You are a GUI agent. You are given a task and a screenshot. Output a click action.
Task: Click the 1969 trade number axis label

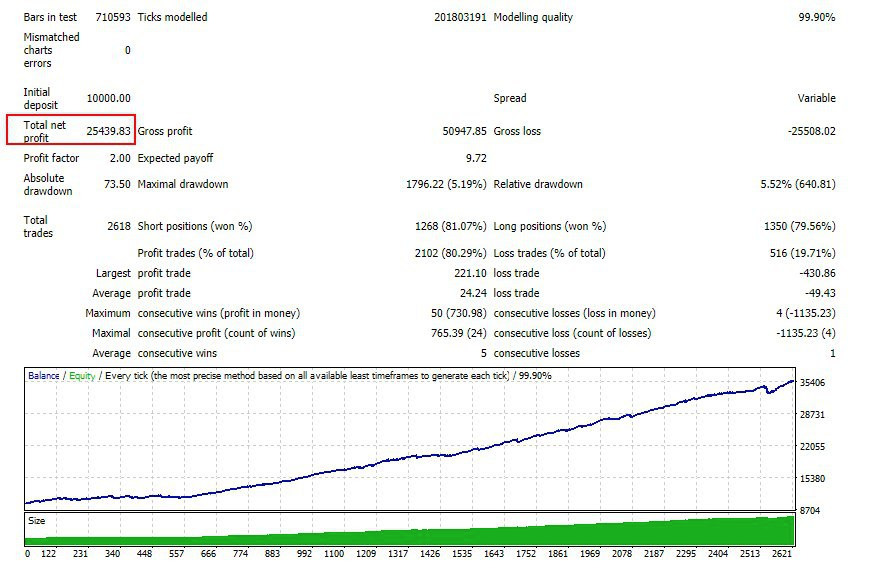pyautogui.click(x=590, y=553)
